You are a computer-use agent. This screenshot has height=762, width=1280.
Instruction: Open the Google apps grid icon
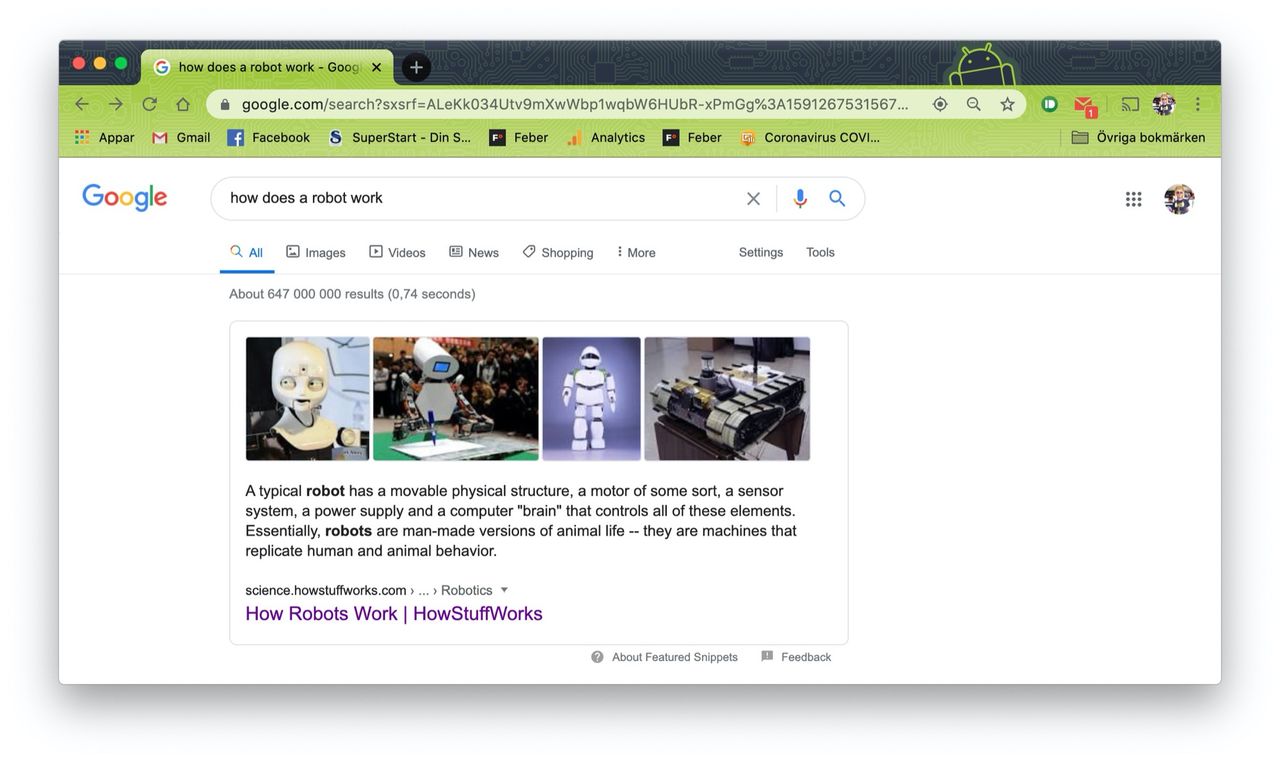tap(1133, 199)
